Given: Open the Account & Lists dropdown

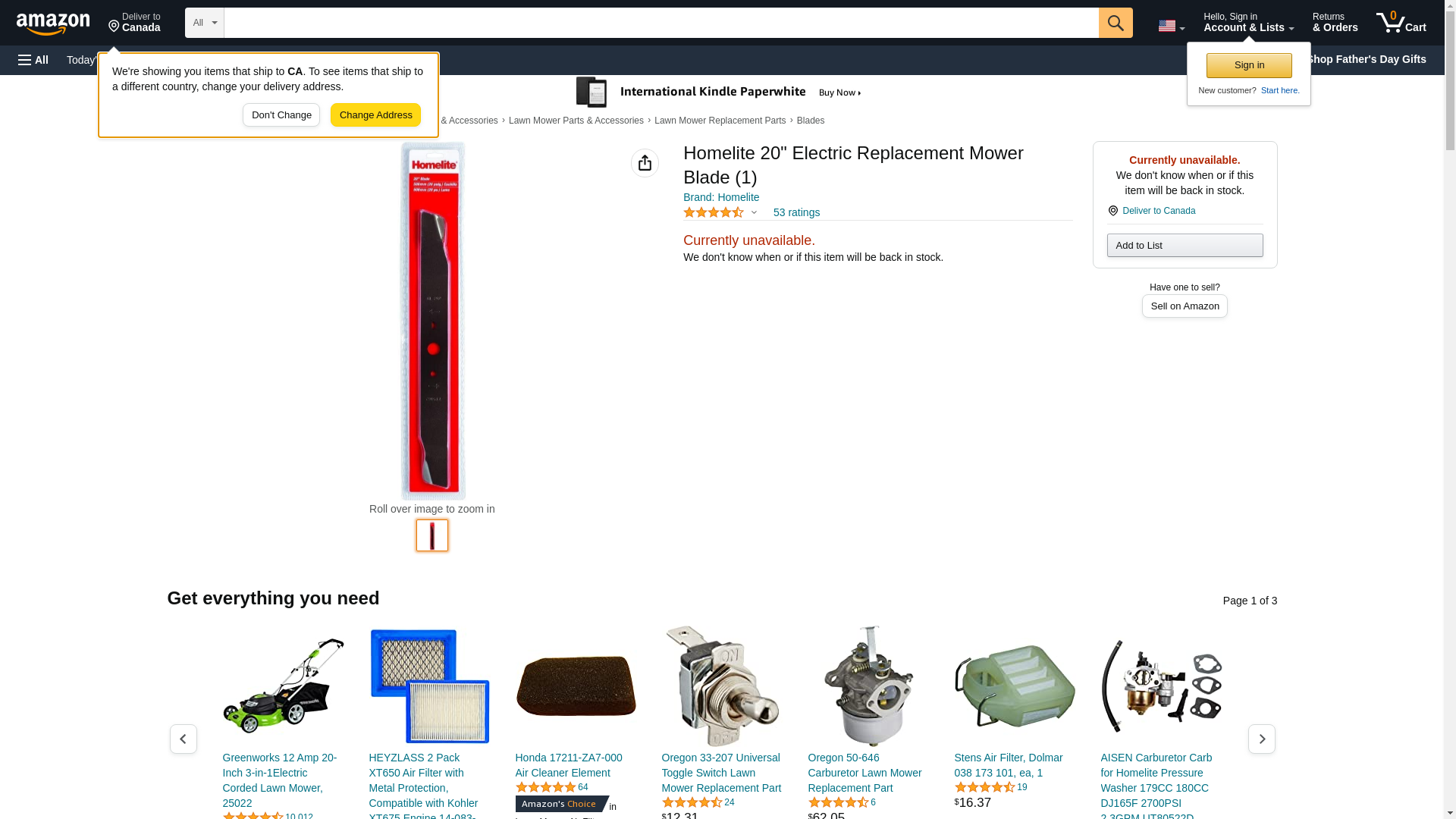Looking at the screenshot, I should coord(1248,23).
